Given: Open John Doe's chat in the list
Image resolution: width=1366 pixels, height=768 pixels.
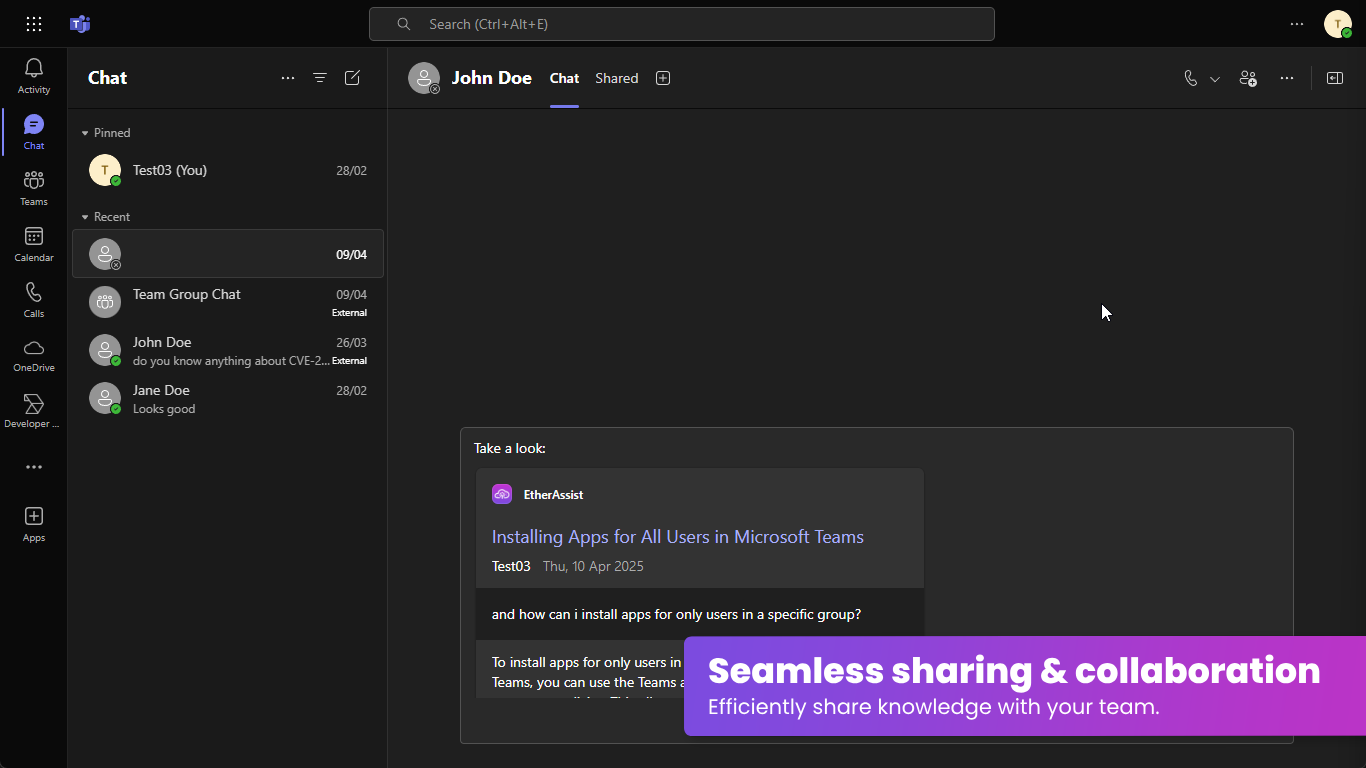Looking at the screenshot, I should pyautogui.click(x=228, y=350).
